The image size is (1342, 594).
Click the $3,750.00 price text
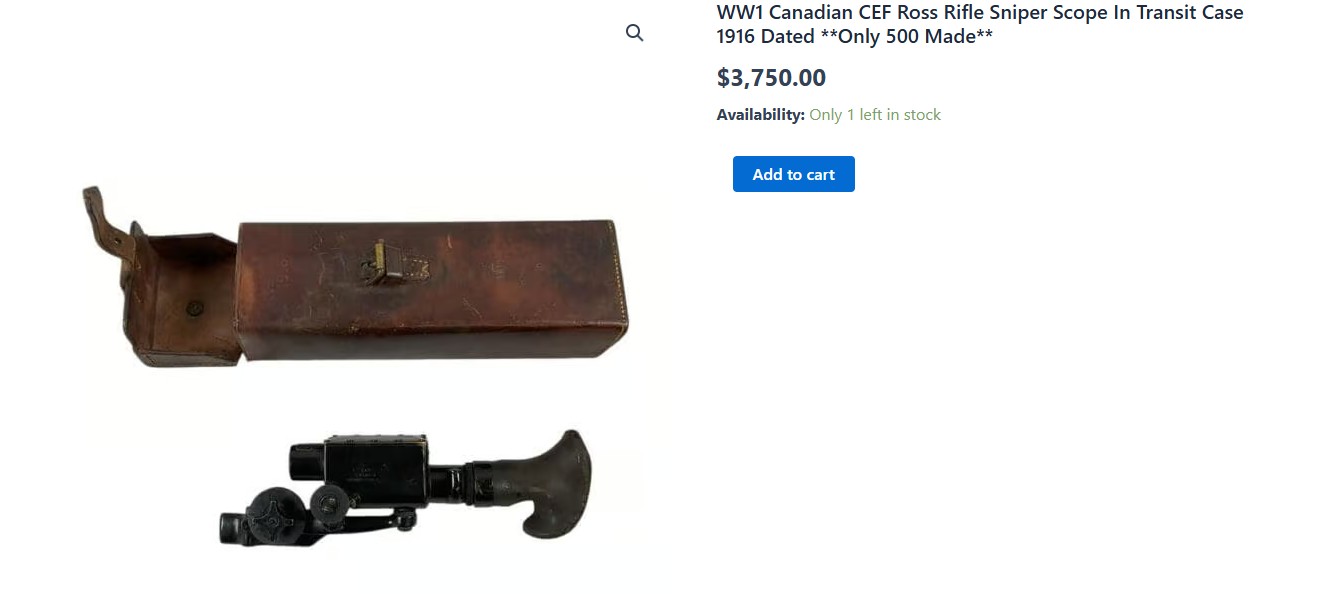771,78
